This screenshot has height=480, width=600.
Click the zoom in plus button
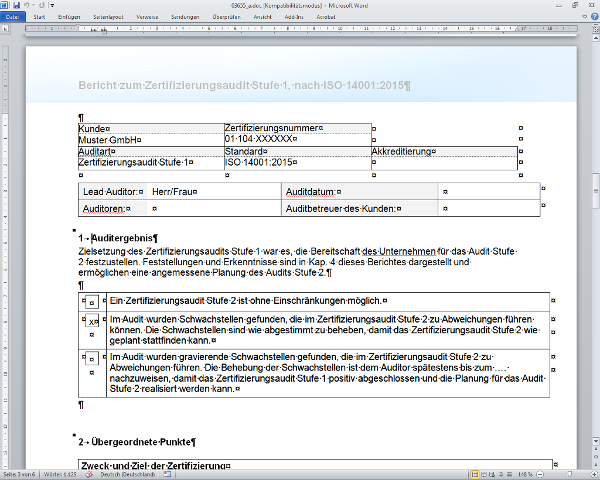pos(593,473)
